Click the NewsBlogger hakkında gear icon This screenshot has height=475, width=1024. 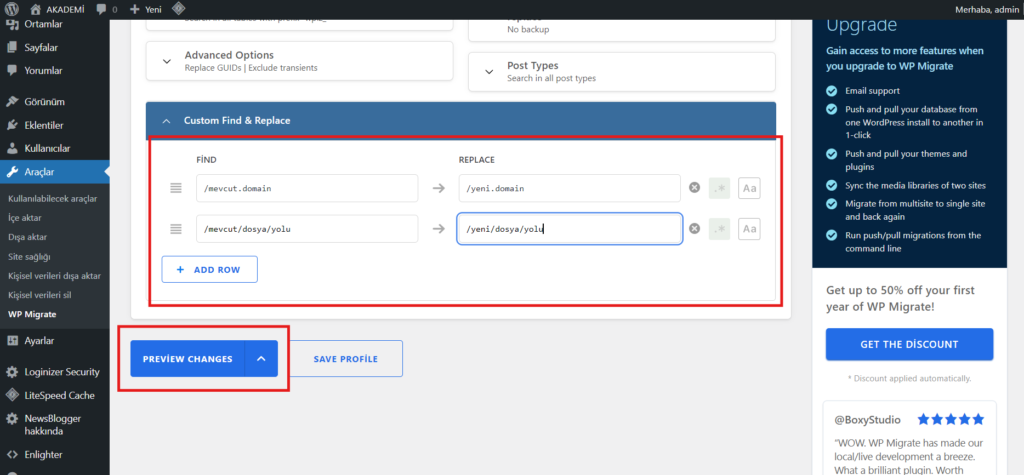(12, 419)
